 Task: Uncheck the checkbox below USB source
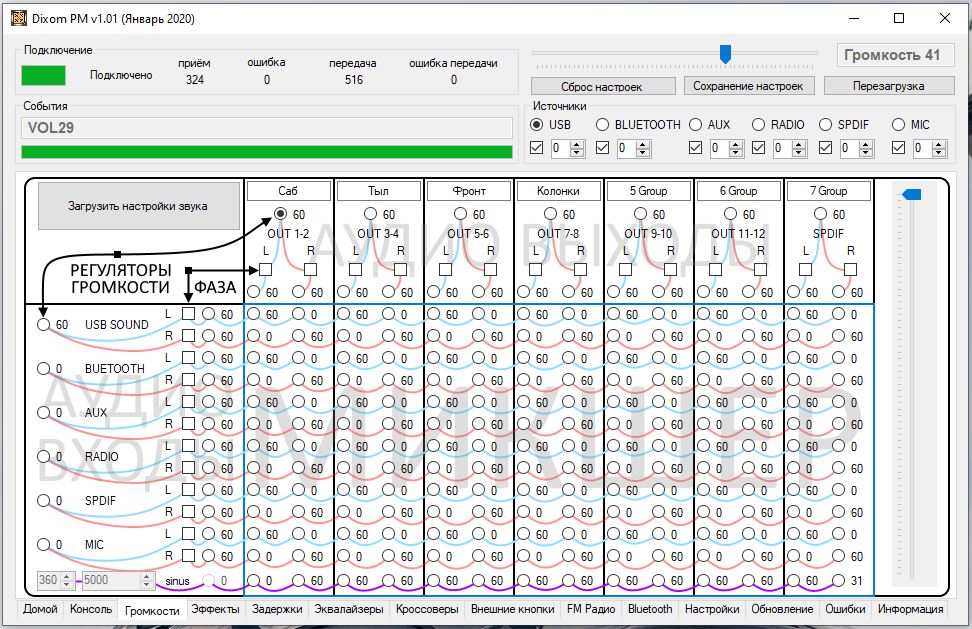pos(535,148)
